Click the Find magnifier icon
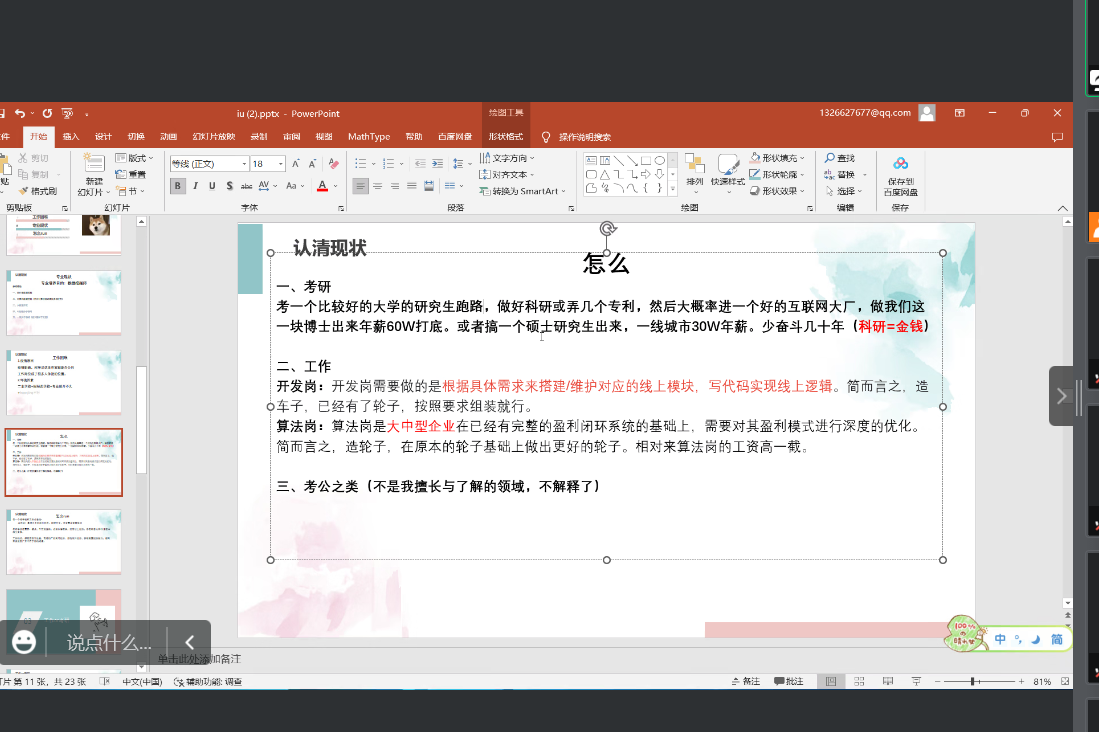The height and width of the screenshot is (732, 1099). point(830,159)
